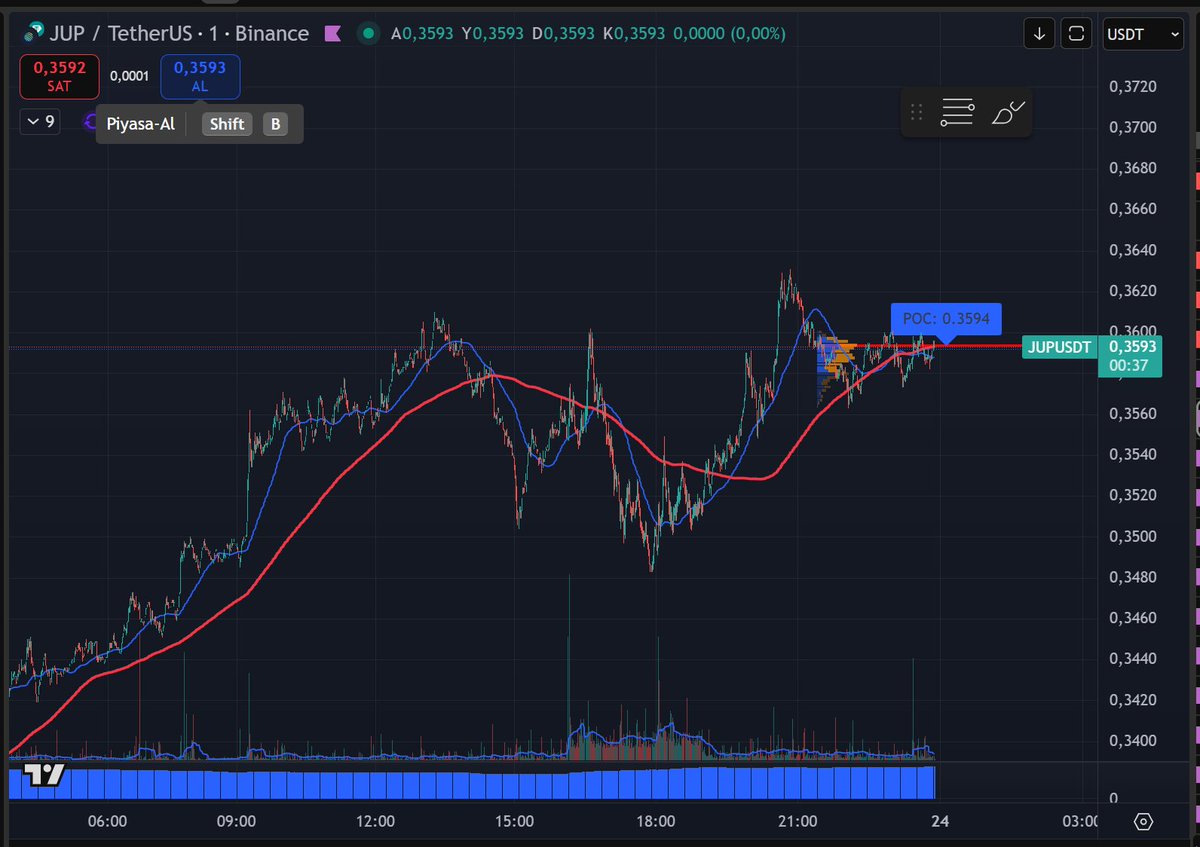Click the 24 date label on time axis
Image resolution: width=1200 pixels, height=847 pixels.
click(x=939, y=821)
